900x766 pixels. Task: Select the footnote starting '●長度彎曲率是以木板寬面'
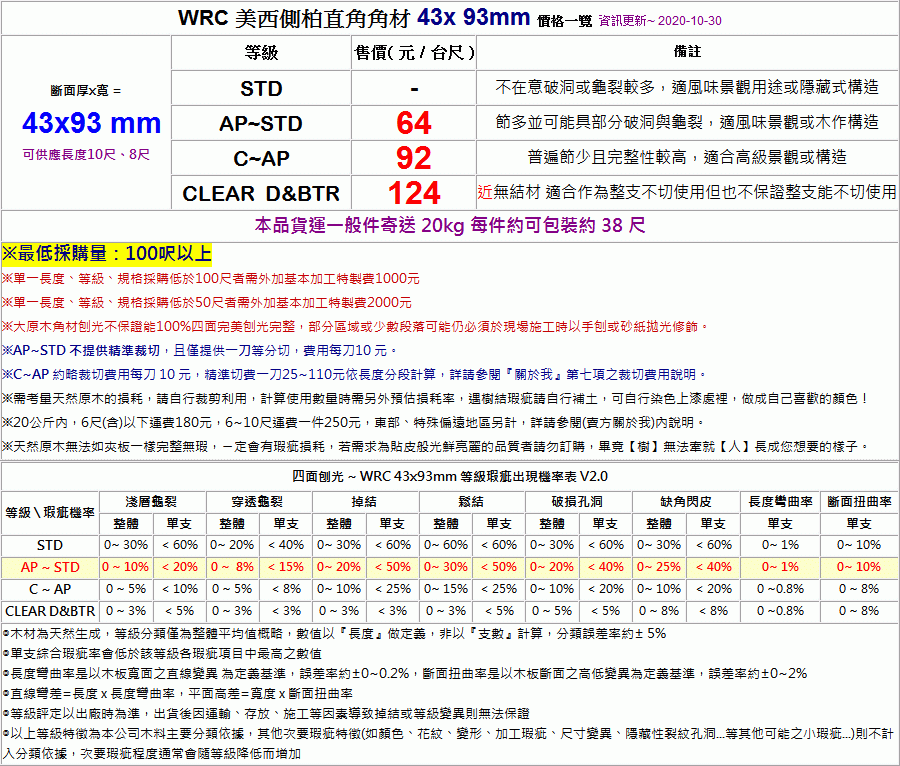[x=405, y=674]
